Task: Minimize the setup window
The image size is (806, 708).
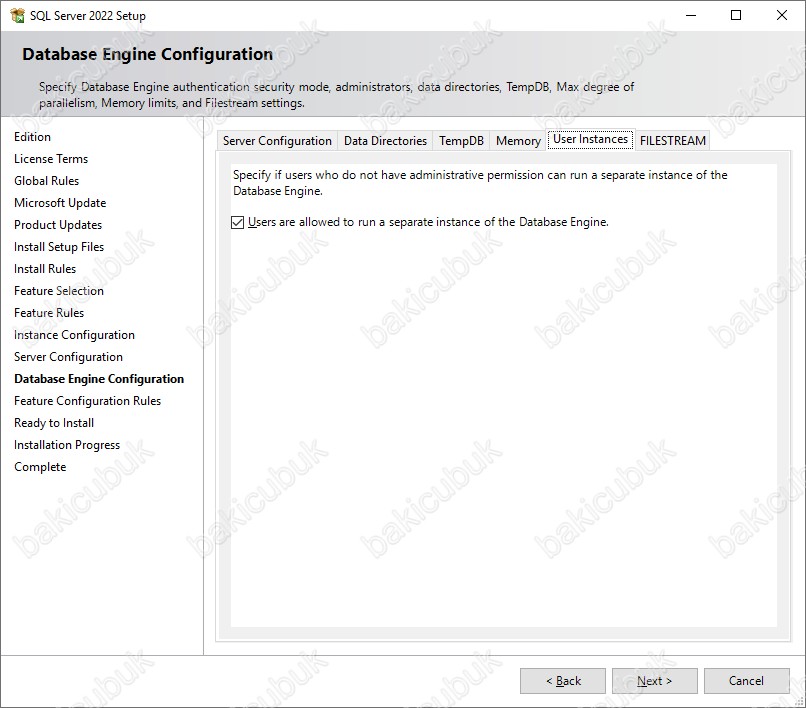Action: click(x=691, y=15)
